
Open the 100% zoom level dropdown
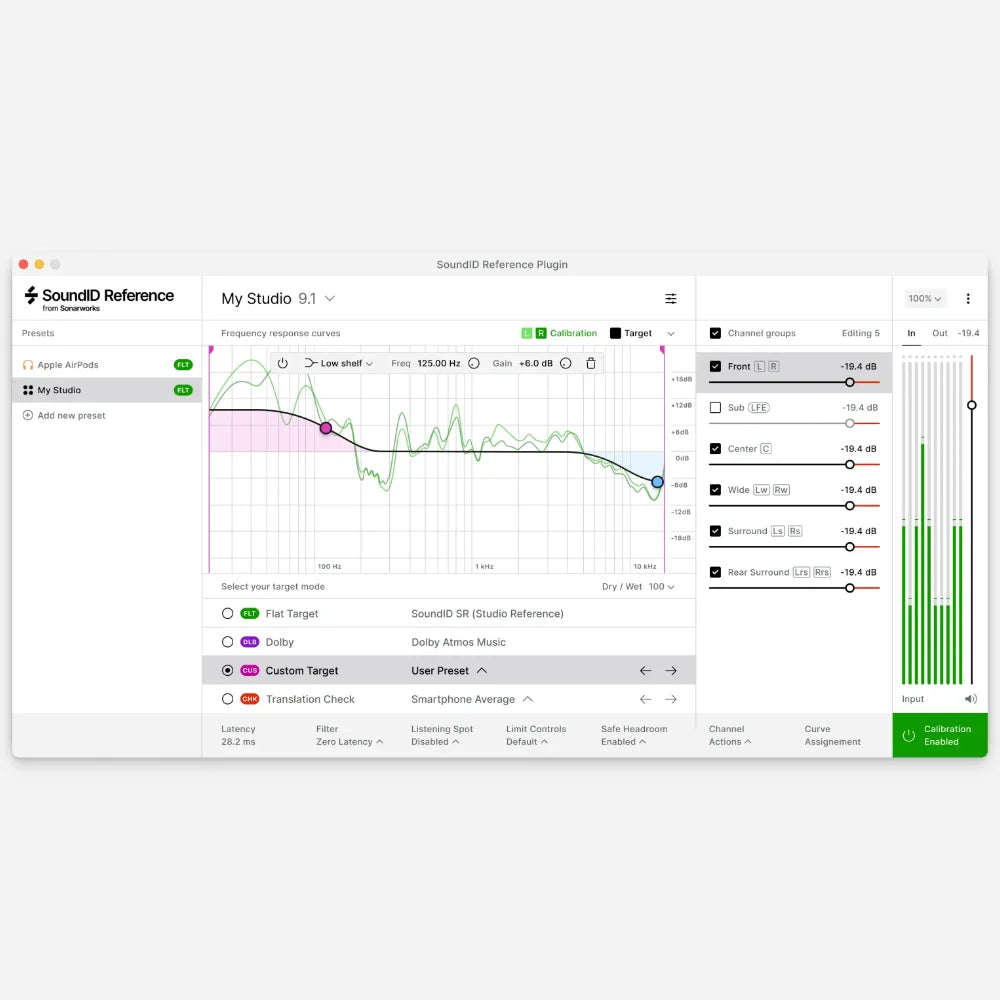(x=924, y=298)
